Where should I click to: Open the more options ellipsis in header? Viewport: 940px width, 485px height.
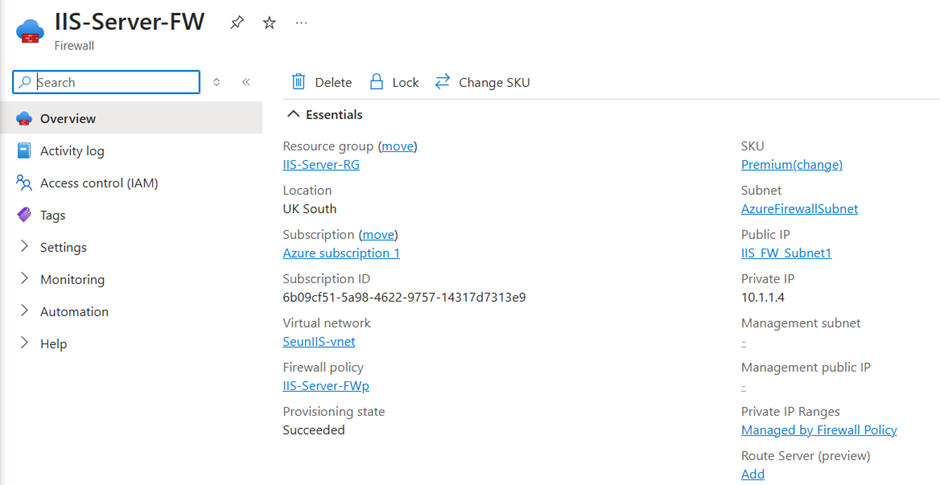click(302, 22)
